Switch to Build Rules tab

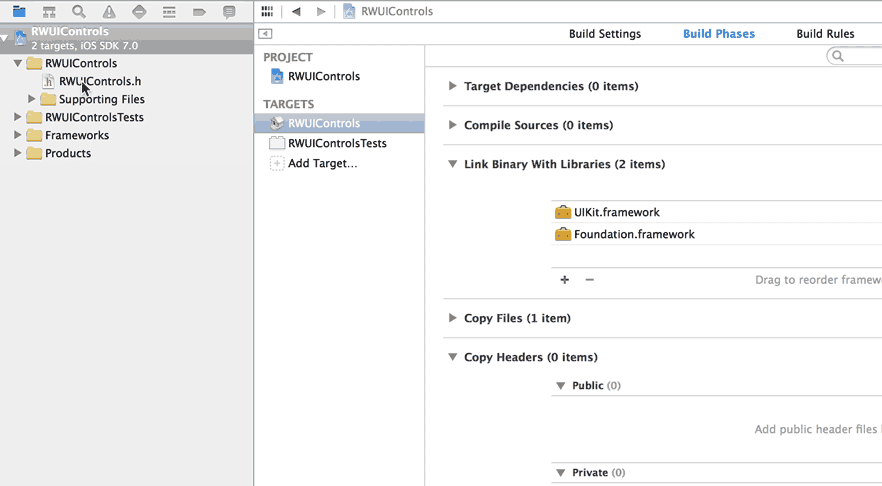click(825, 34)
